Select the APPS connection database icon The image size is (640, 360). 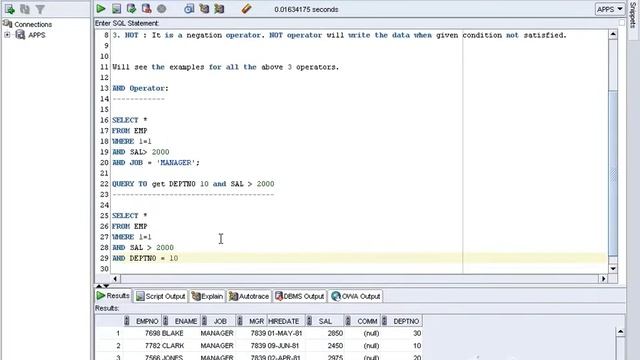[x=20, y=35]
